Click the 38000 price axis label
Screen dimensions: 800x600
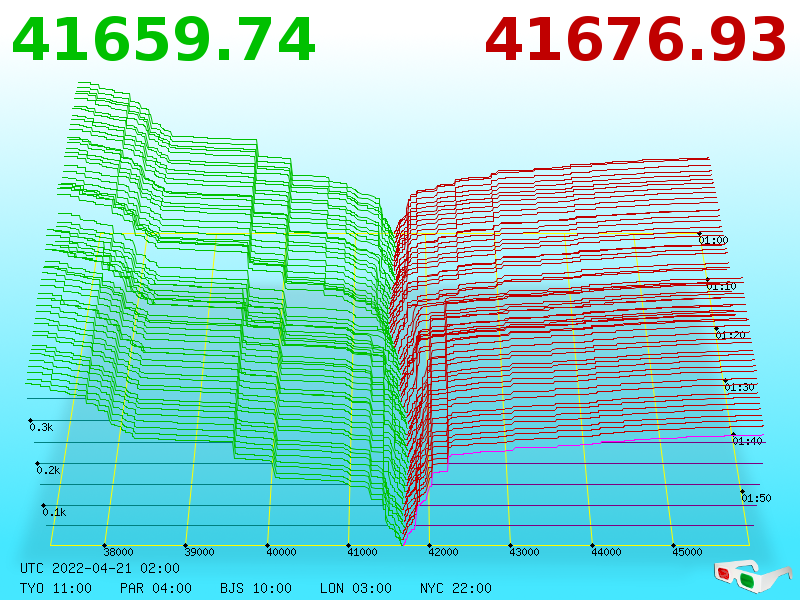pos(118,552)
